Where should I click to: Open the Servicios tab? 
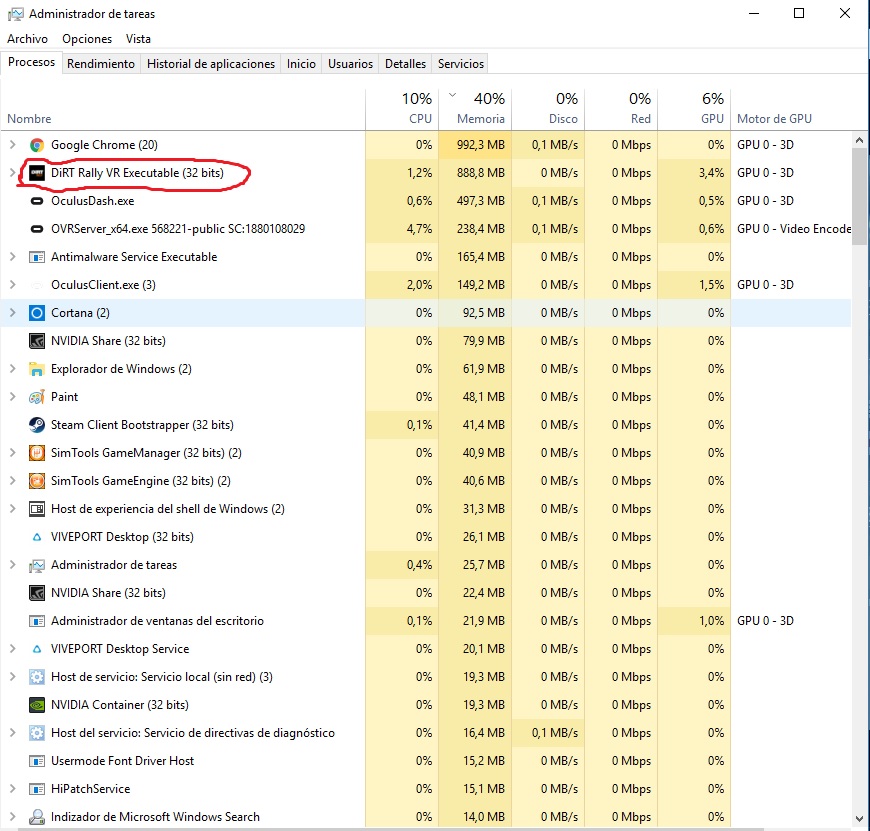pos(461,64)
